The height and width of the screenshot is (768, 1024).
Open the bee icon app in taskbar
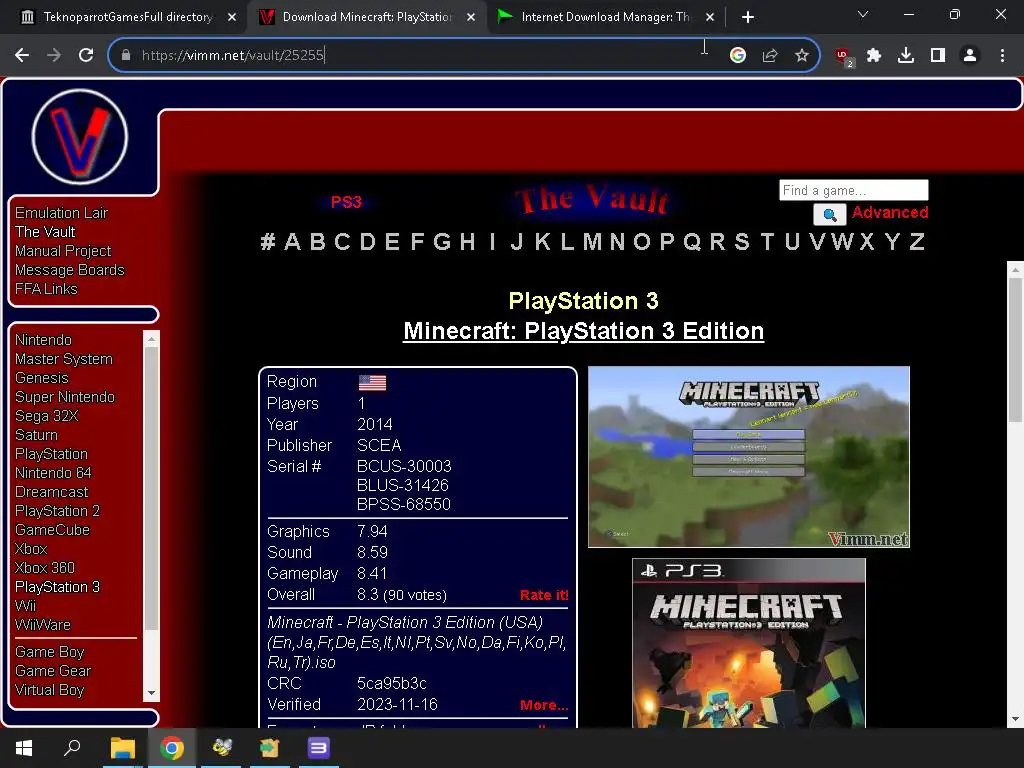pyautogui.click(x=222, y=748)
